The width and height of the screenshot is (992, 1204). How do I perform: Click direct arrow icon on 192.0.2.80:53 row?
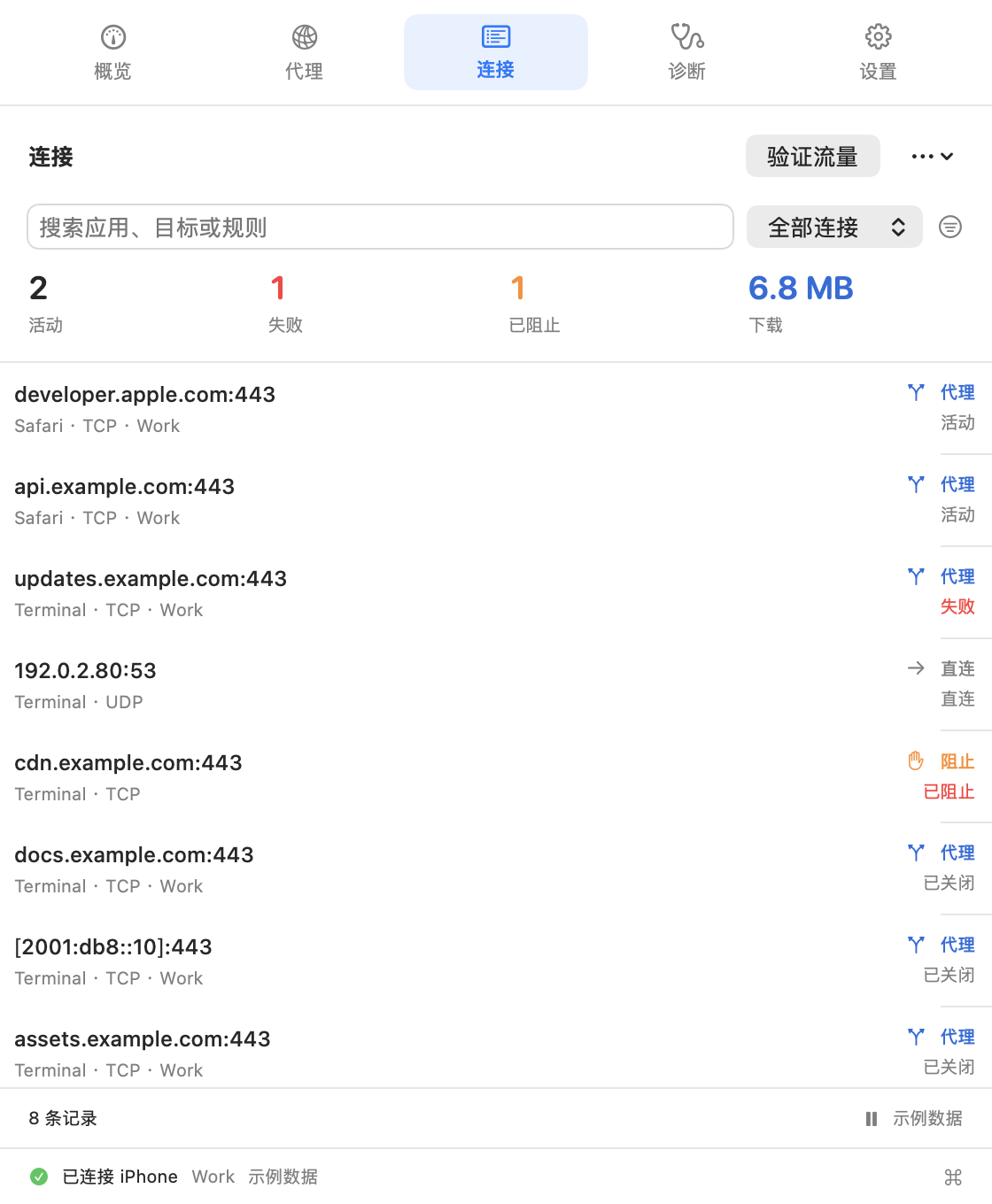coord(916,668)
